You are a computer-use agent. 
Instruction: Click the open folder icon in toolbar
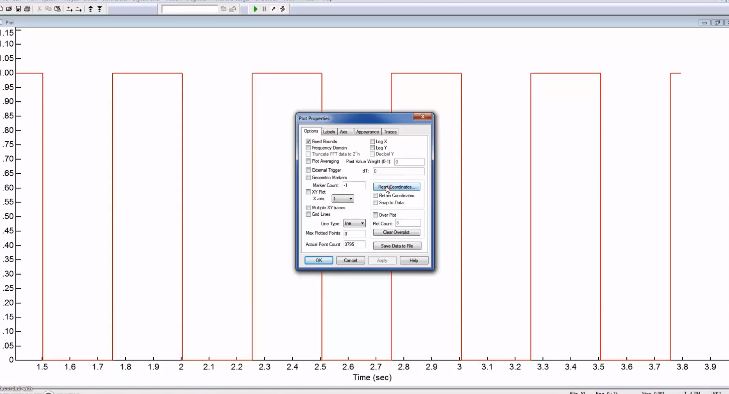(9, 9)
